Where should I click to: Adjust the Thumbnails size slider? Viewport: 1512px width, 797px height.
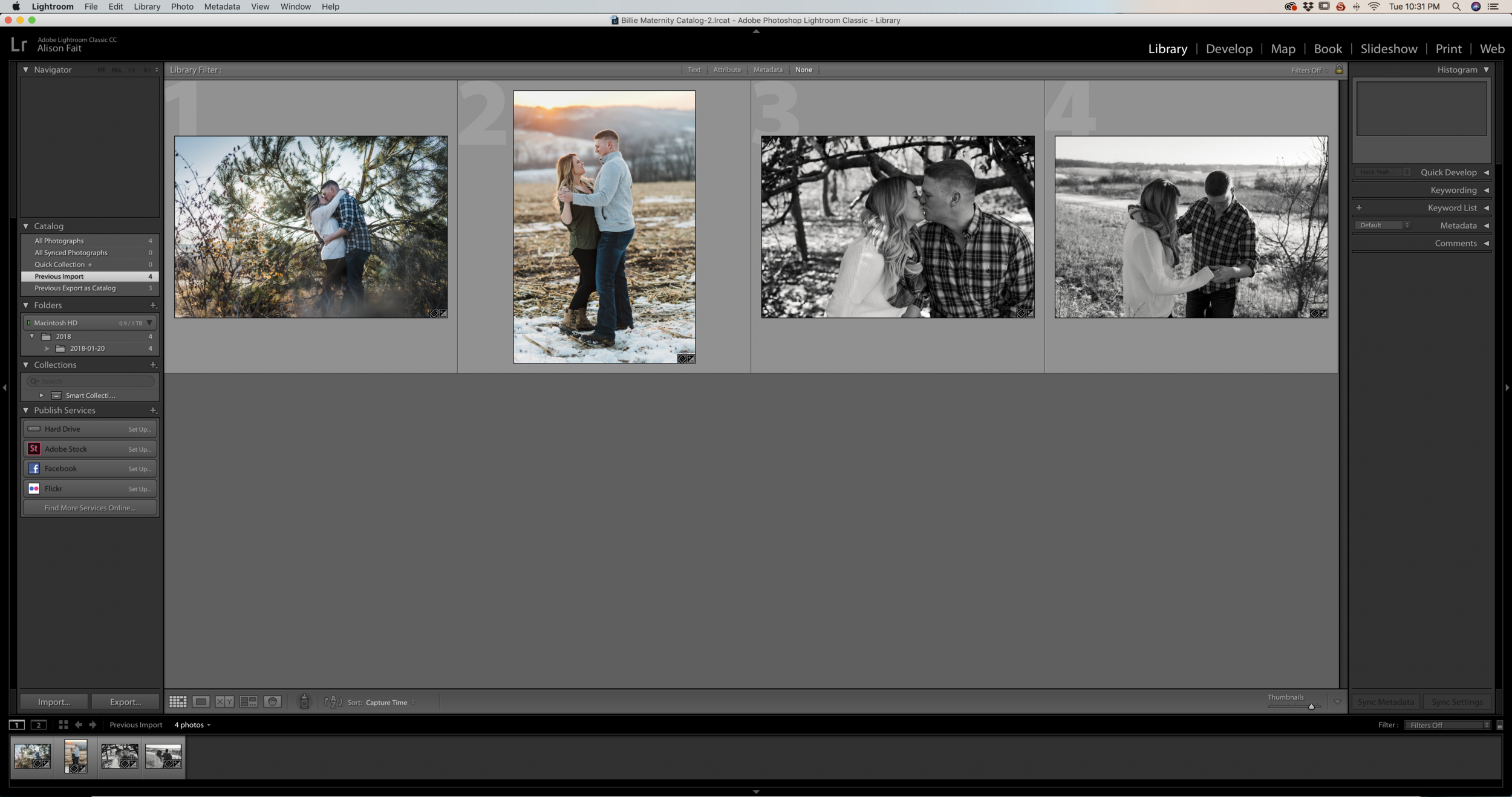tap(1311, 706)
